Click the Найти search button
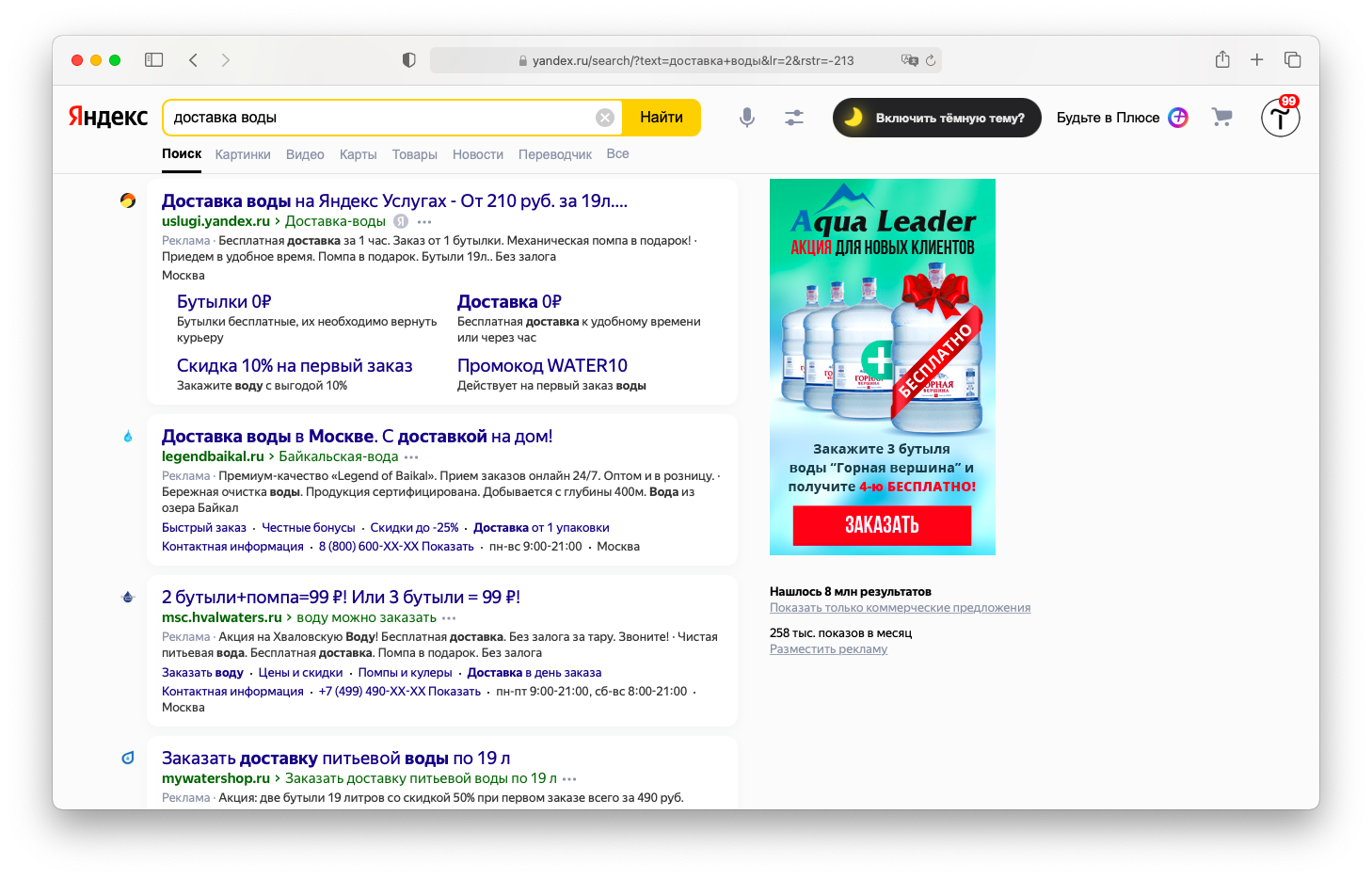Image resolution: width=1372 pixels, height=879 pixels. [662, 118]
